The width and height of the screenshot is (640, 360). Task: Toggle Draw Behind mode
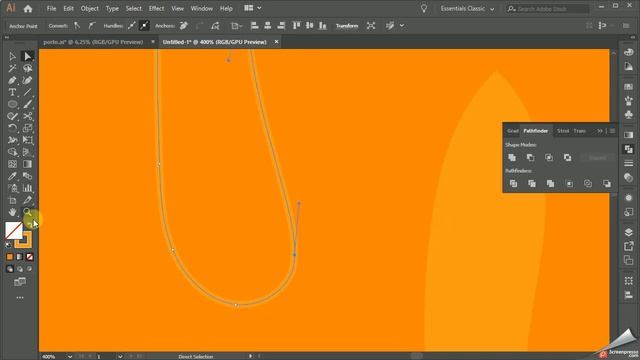tap(20, 269)
